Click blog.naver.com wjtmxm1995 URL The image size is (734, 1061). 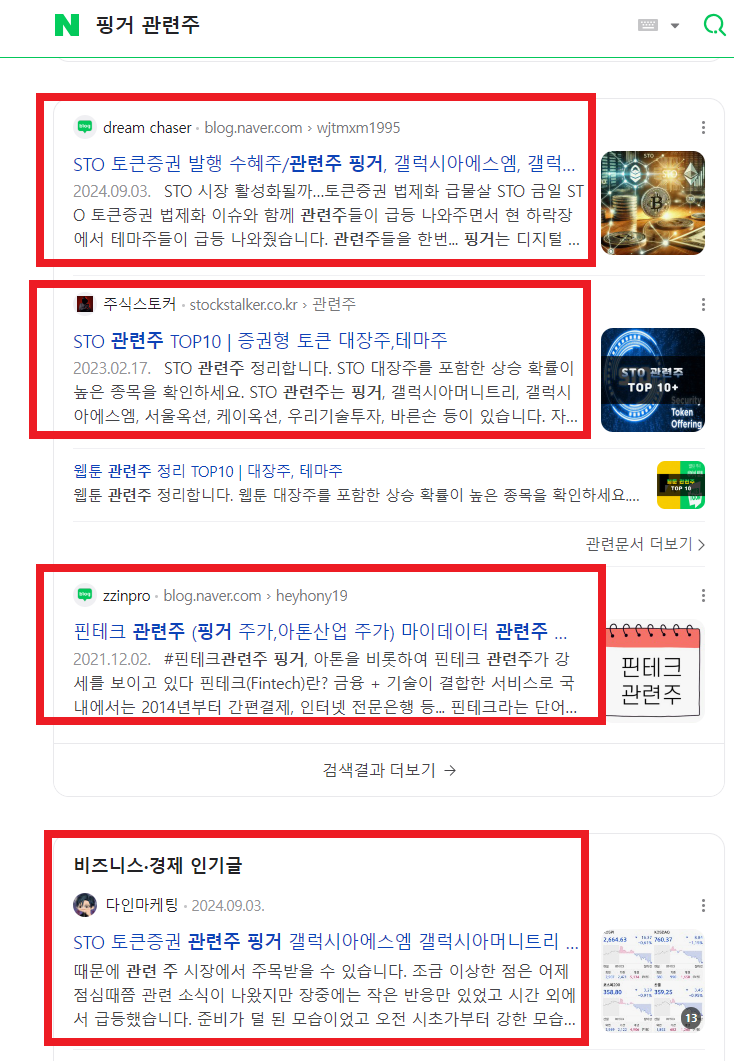(302, 127)
